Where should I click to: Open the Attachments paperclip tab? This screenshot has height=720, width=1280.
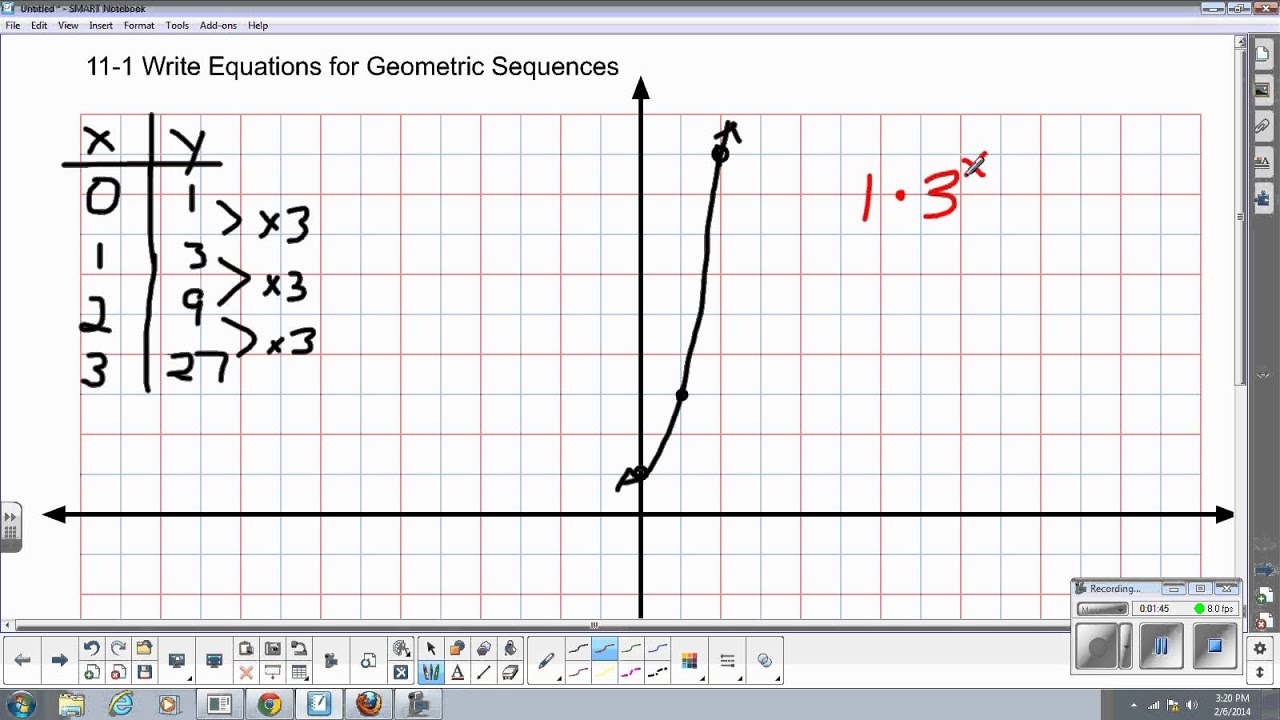[x=1262, y=126]
